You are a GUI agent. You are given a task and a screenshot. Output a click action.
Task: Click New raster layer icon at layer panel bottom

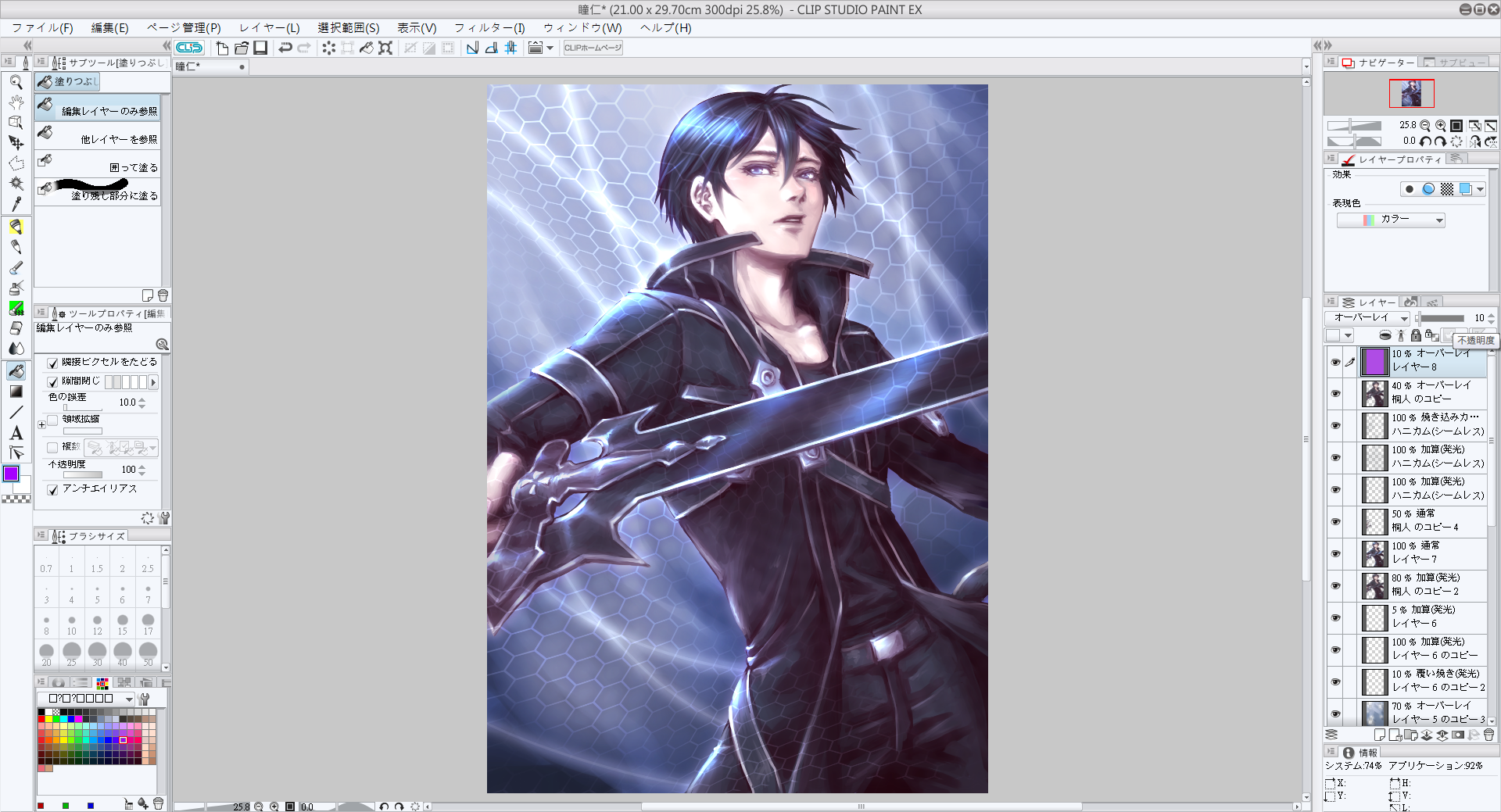coord(1379,735)
